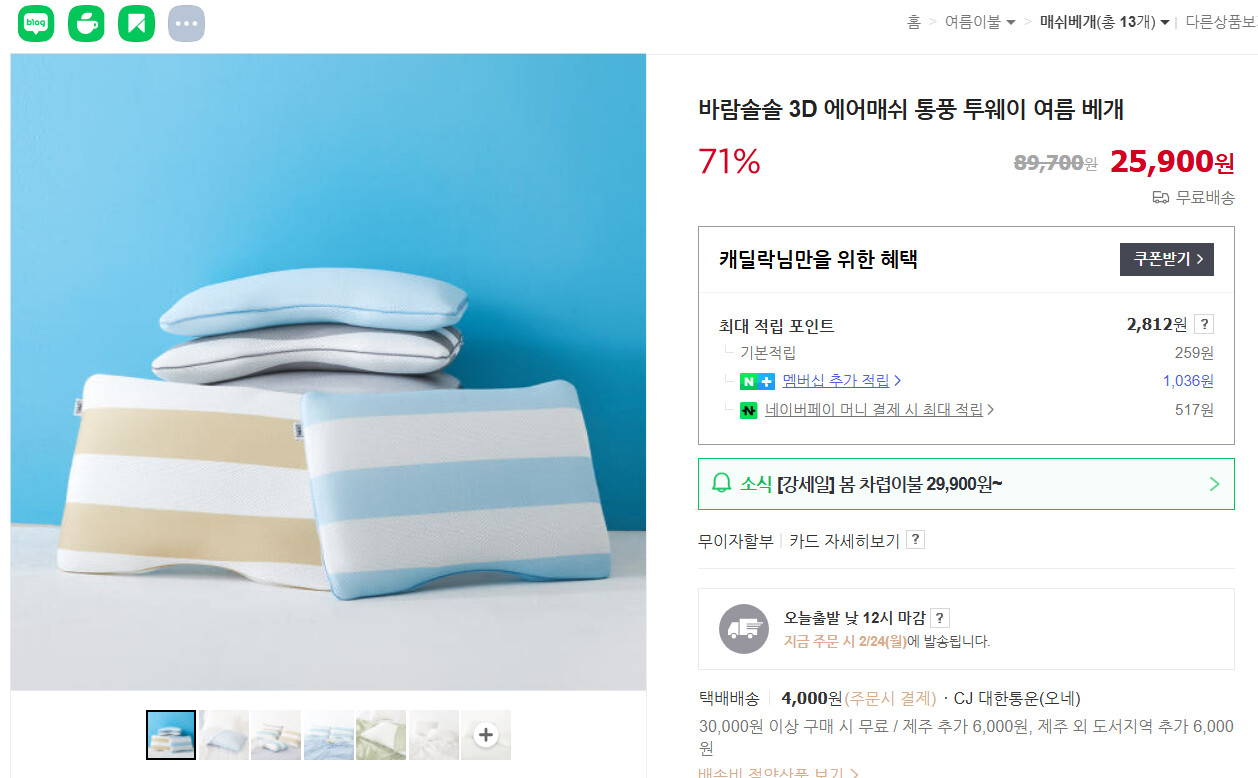Image resolution: width=1258 pixels, height=778 pixels.
Task: Open more sharing options ellipsis icon
Action: point(186,23)
